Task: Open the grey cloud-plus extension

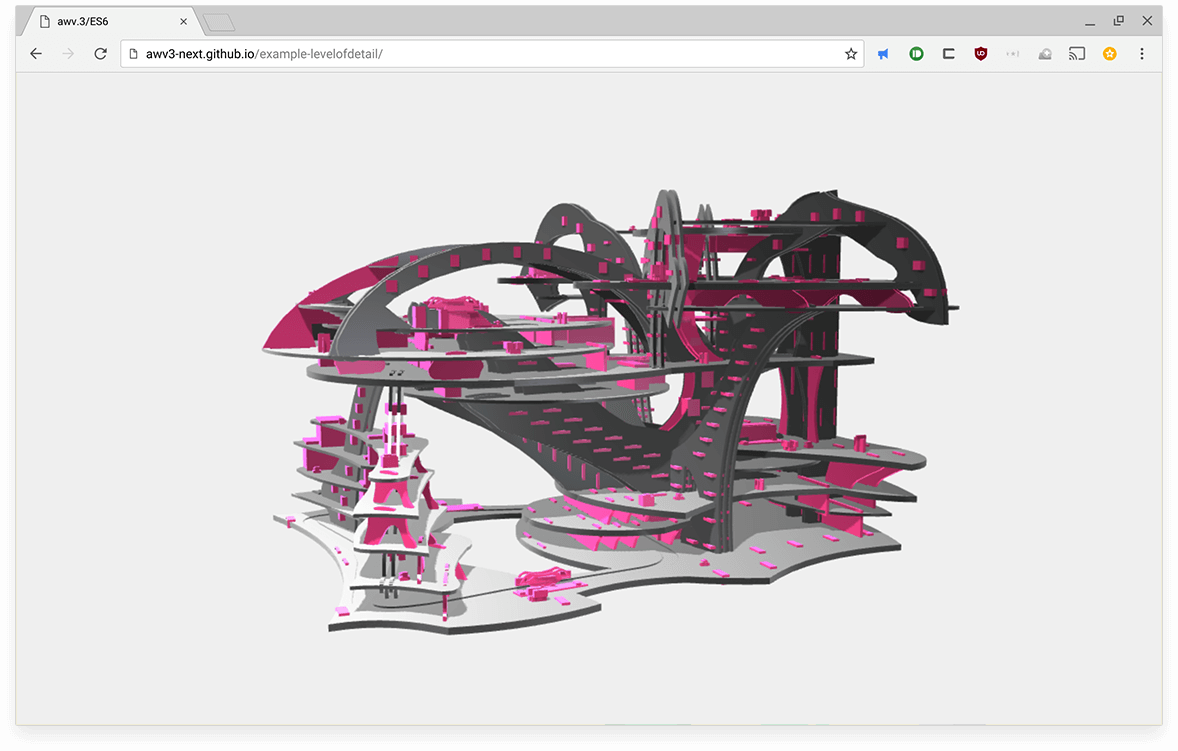Action: (x=1045, y=54)
